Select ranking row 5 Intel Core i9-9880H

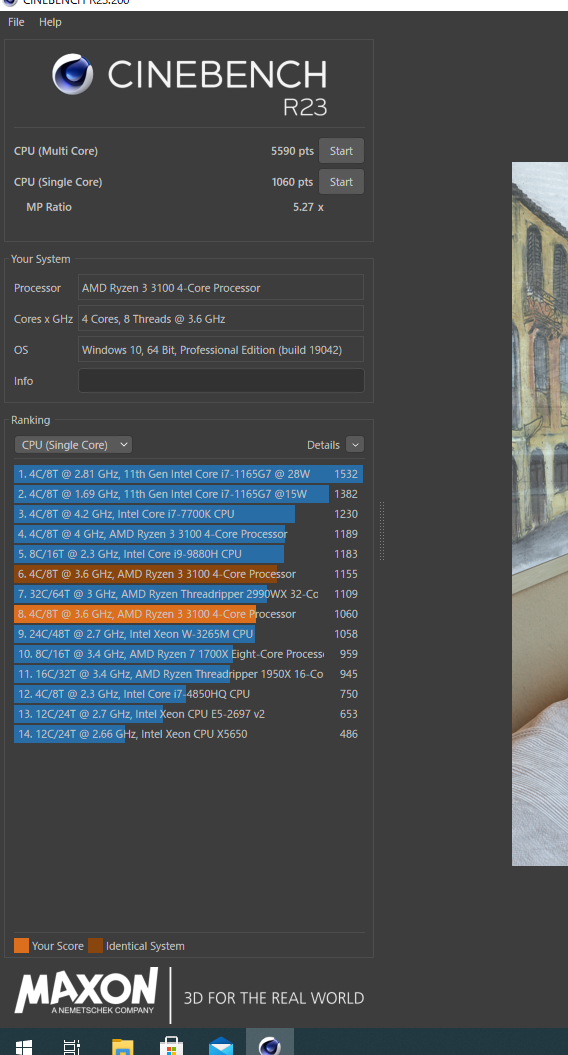(x=188, y=554)
